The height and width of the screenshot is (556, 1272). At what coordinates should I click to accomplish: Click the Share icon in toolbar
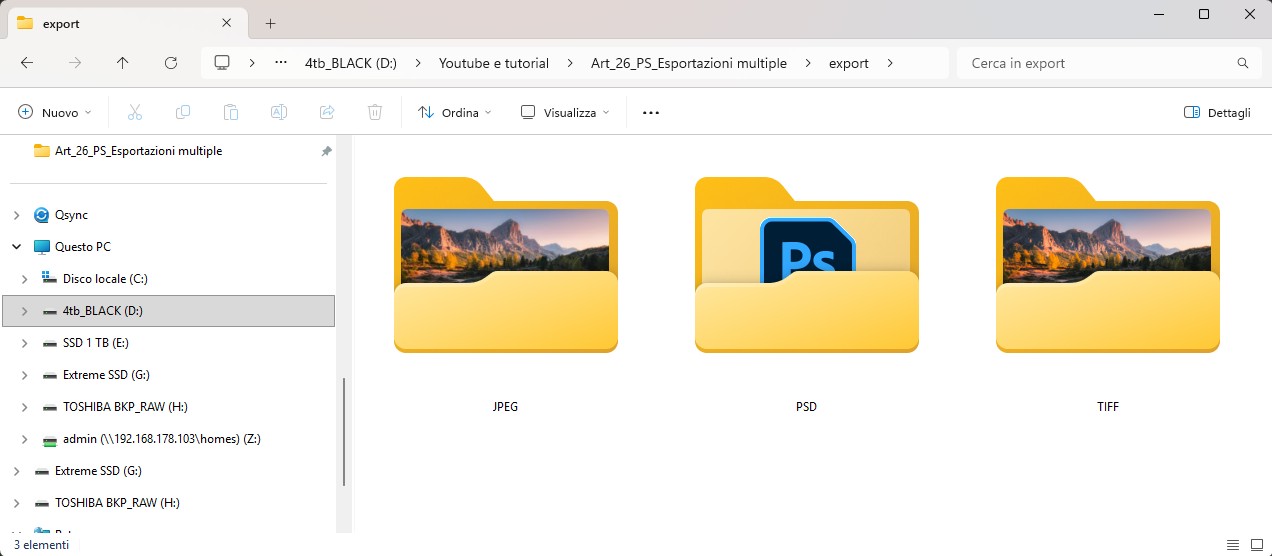click(327, 113)
